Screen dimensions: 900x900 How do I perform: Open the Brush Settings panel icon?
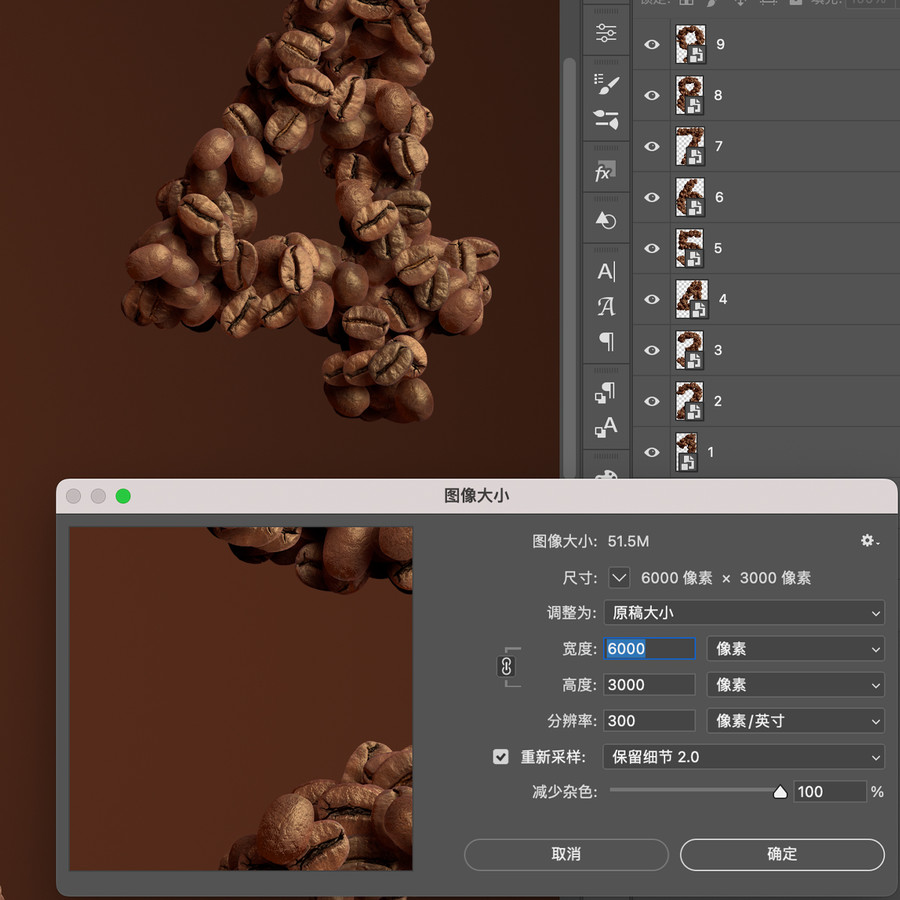point(606,84)
